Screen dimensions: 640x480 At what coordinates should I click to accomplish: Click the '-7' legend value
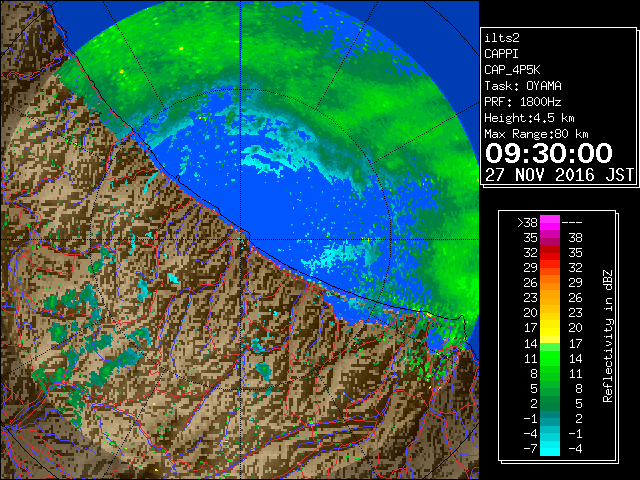(x=530, y=448)
